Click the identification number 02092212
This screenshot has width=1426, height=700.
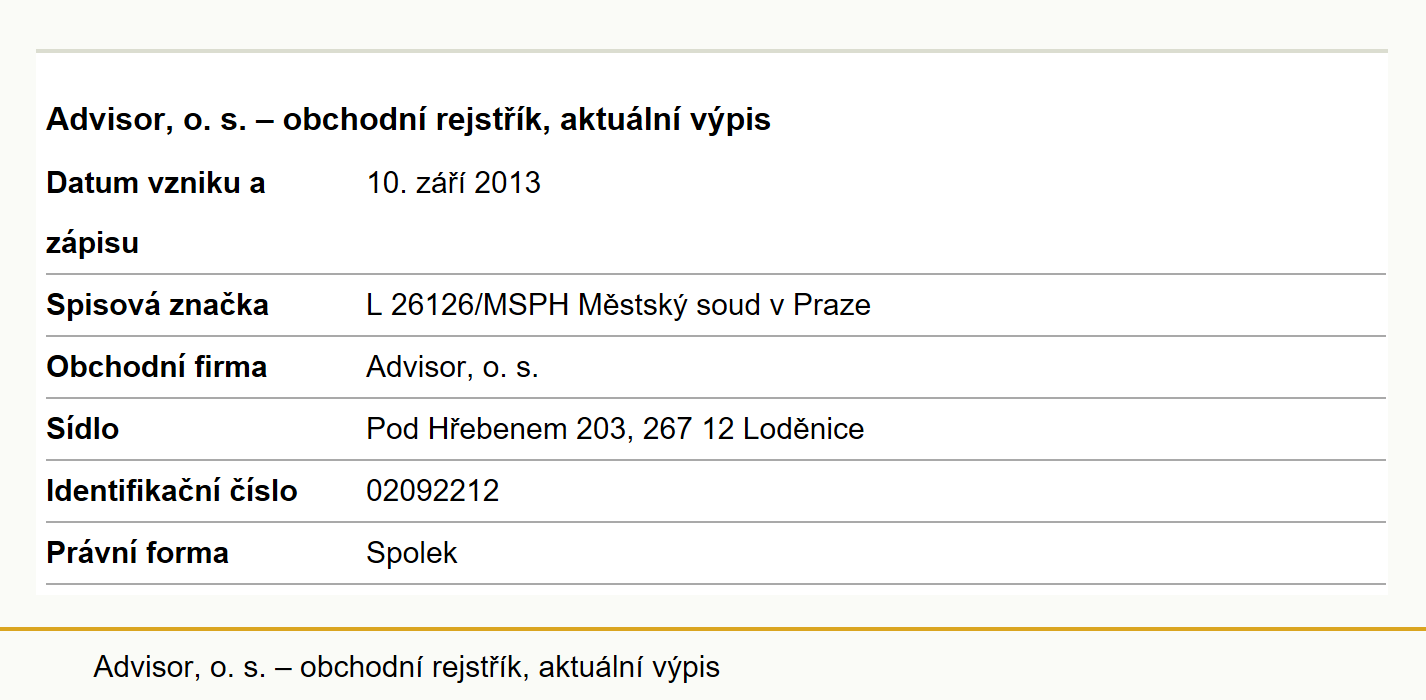pyautogui.click(x=432, y=491)
